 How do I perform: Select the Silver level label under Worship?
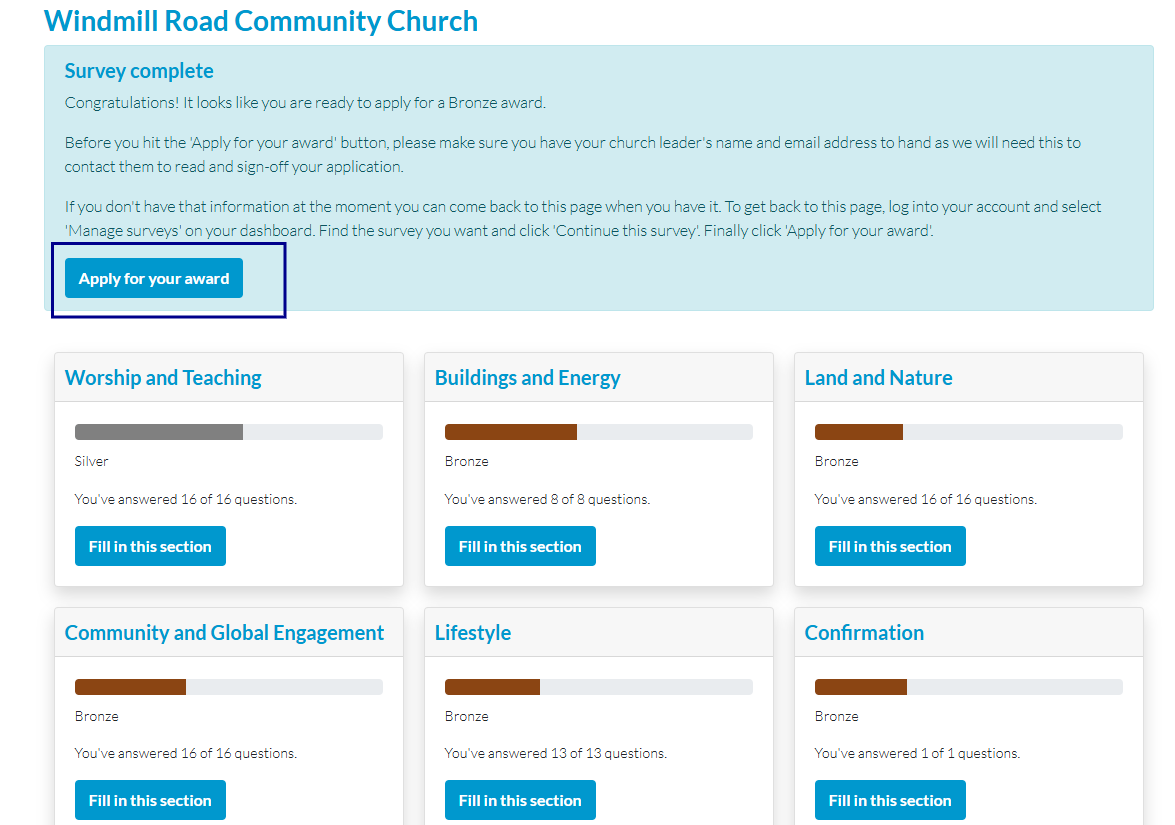(x=91, y=462)
